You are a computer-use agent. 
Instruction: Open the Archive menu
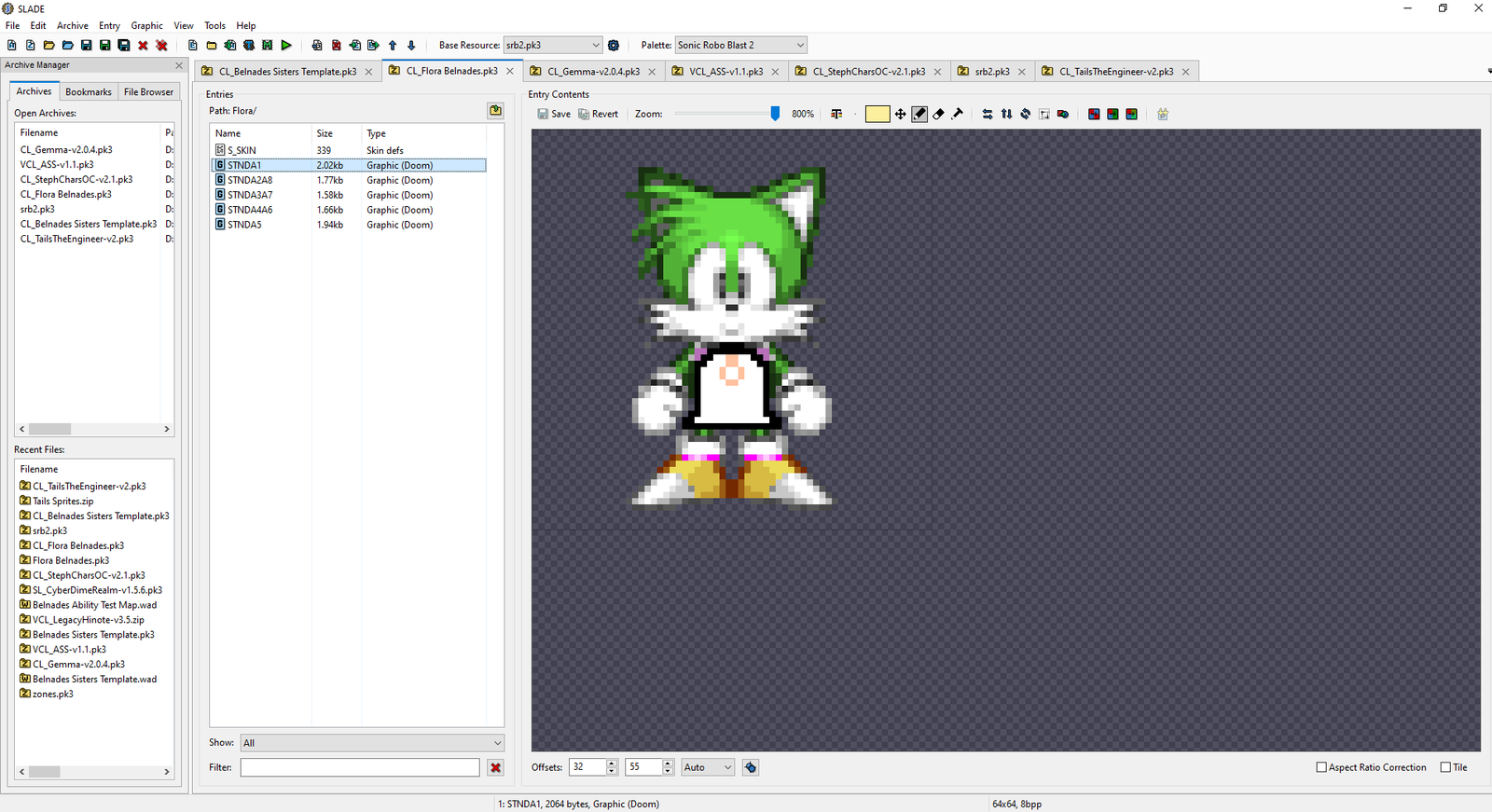(73, 25)
